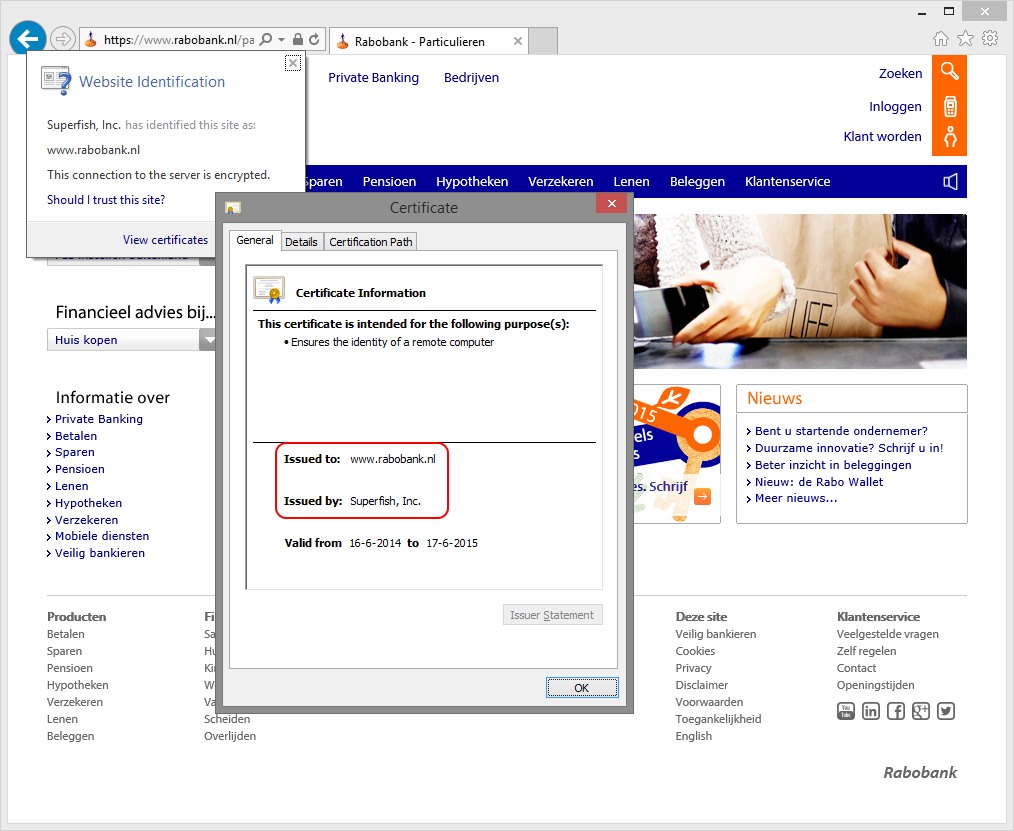Close the Website Identification popup

(293, 63)
